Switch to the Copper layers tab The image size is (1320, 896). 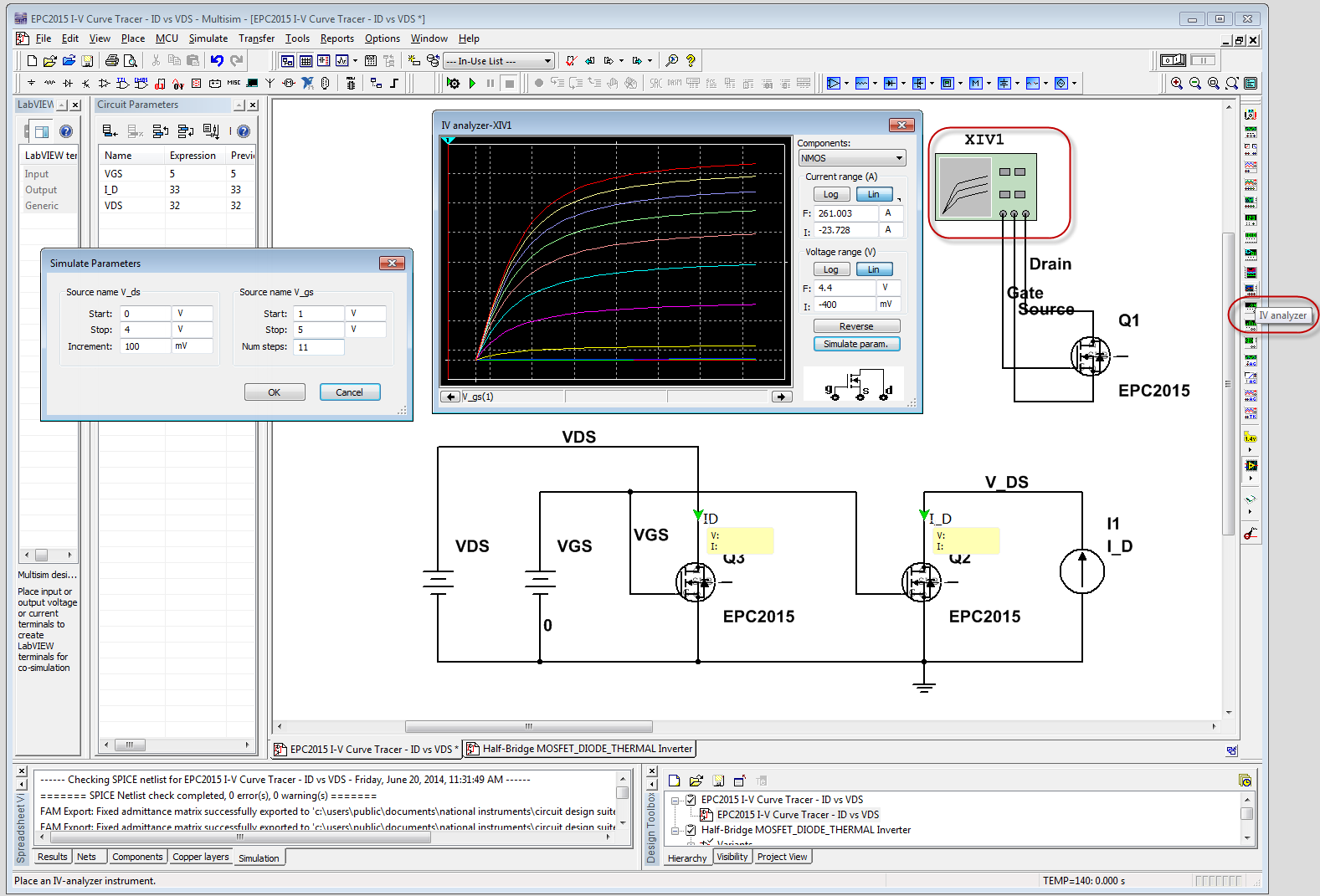(x=200, y=857)
